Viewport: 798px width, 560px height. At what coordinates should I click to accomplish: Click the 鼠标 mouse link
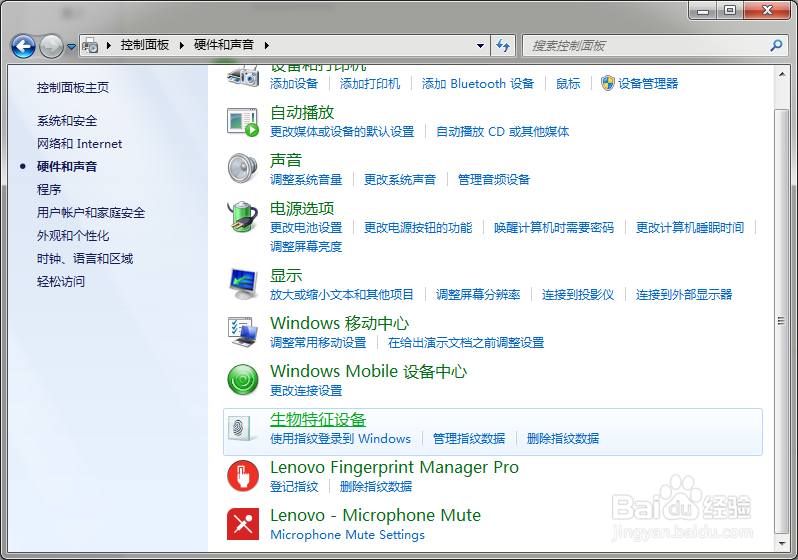click(x=568, y=83)
